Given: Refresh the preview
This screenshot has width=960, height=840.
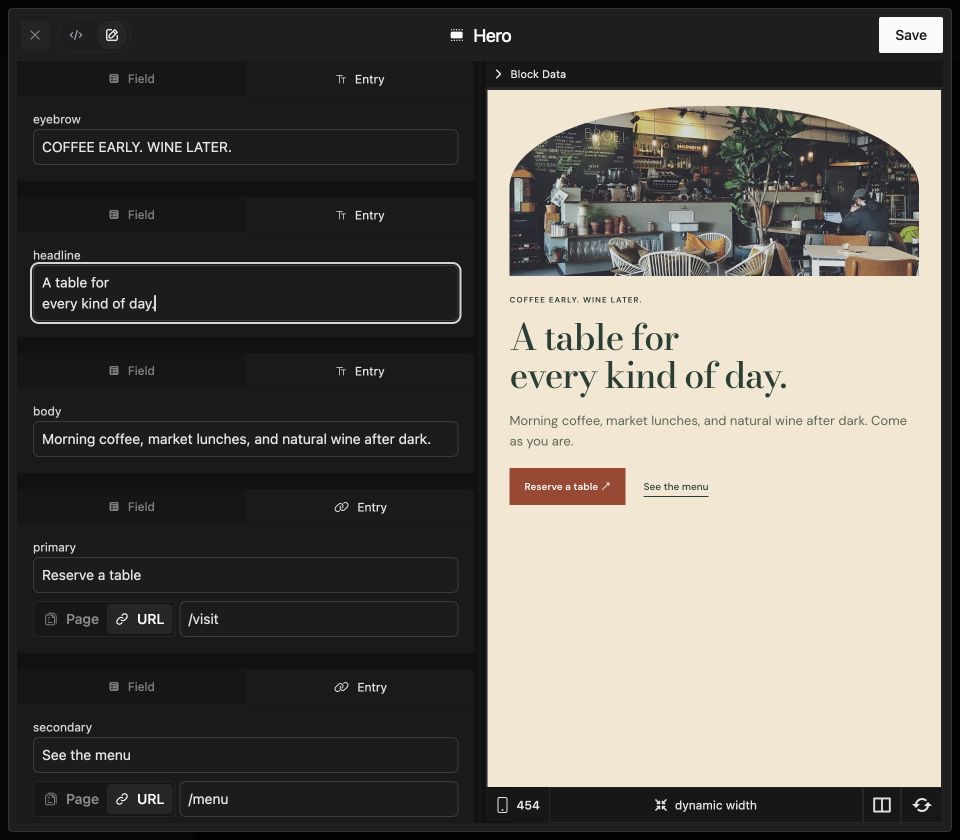Looking at the screenshot, I should [x=921, y=805].
